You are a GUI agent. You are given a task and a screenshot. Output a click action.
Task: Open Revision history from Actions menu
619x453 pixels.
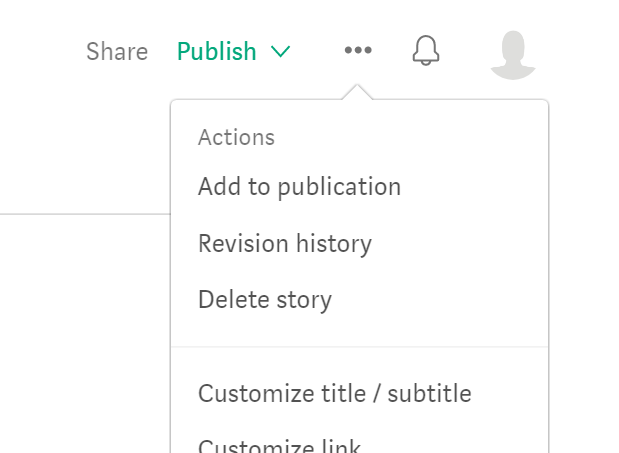tap(285, 243)
